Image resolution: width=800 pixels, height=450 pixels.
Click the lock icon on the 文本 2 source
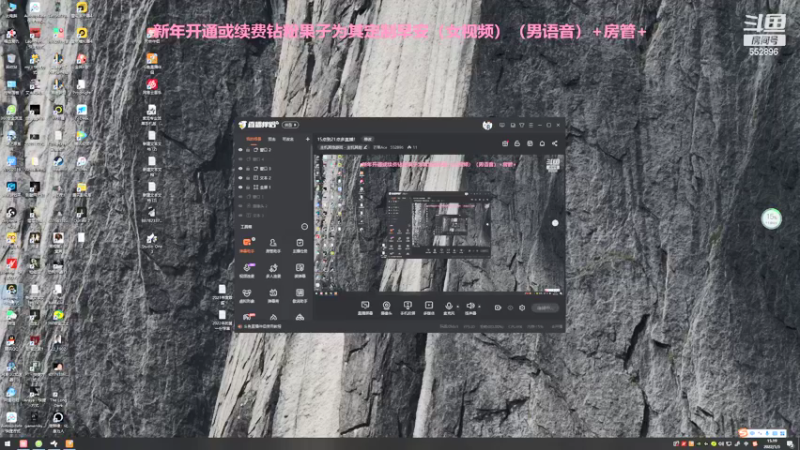tap(248, 178)
